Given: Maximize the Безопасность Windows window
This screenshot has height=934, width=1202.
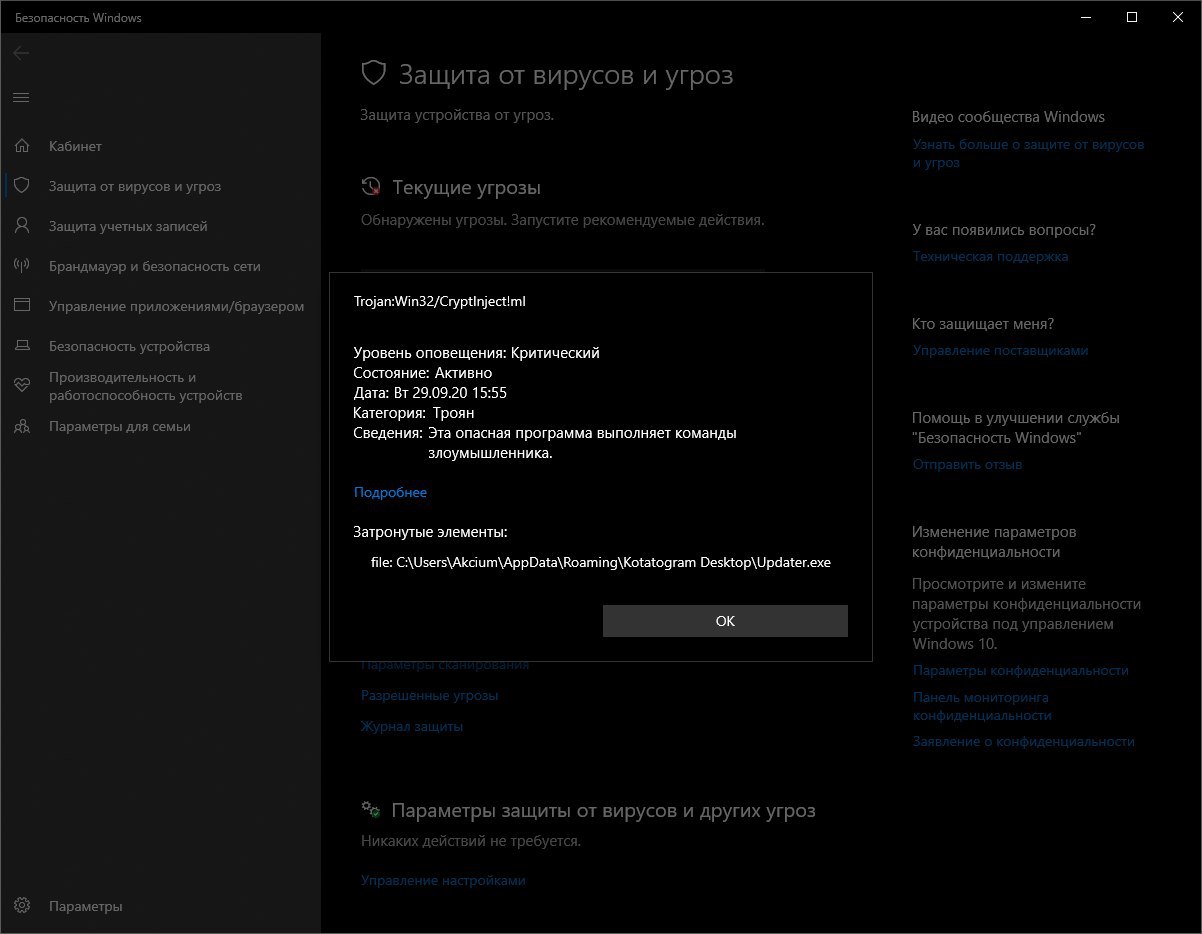Looking at the screenshot, I should click(1132, 17).
